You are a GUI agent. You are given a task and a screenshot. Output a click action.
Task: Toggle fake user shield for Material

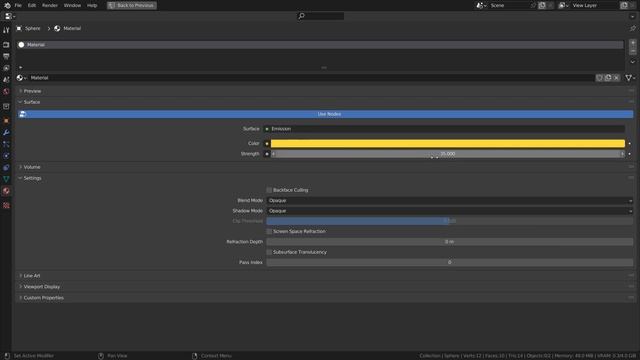point(599,78)
